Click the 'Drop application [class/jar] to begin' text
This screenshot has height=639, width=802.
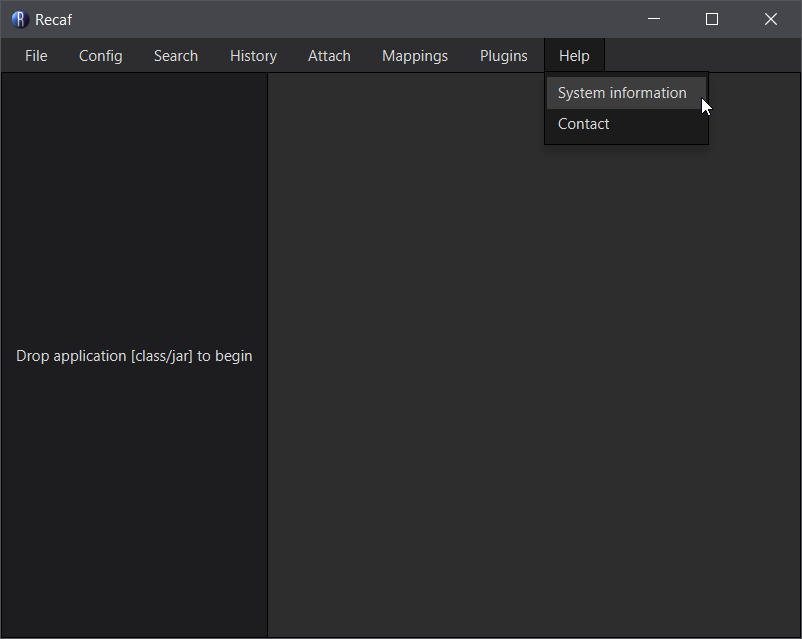133,355
